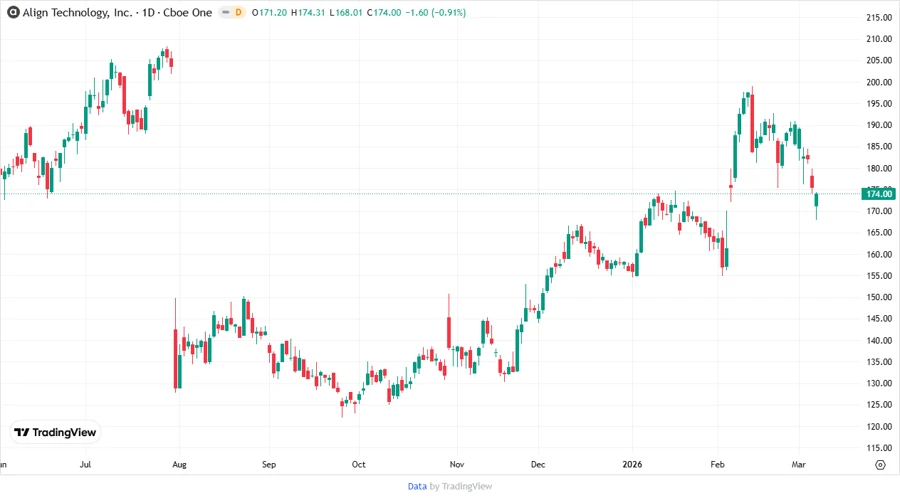Click the 1D interval text in title

click(148, 13)
